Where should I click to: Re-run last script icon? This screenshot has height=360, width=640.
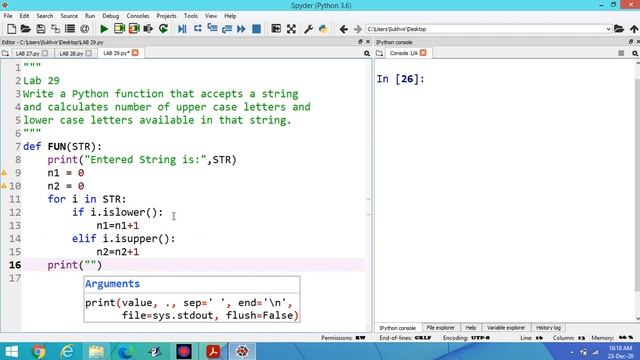coord(163,29)
